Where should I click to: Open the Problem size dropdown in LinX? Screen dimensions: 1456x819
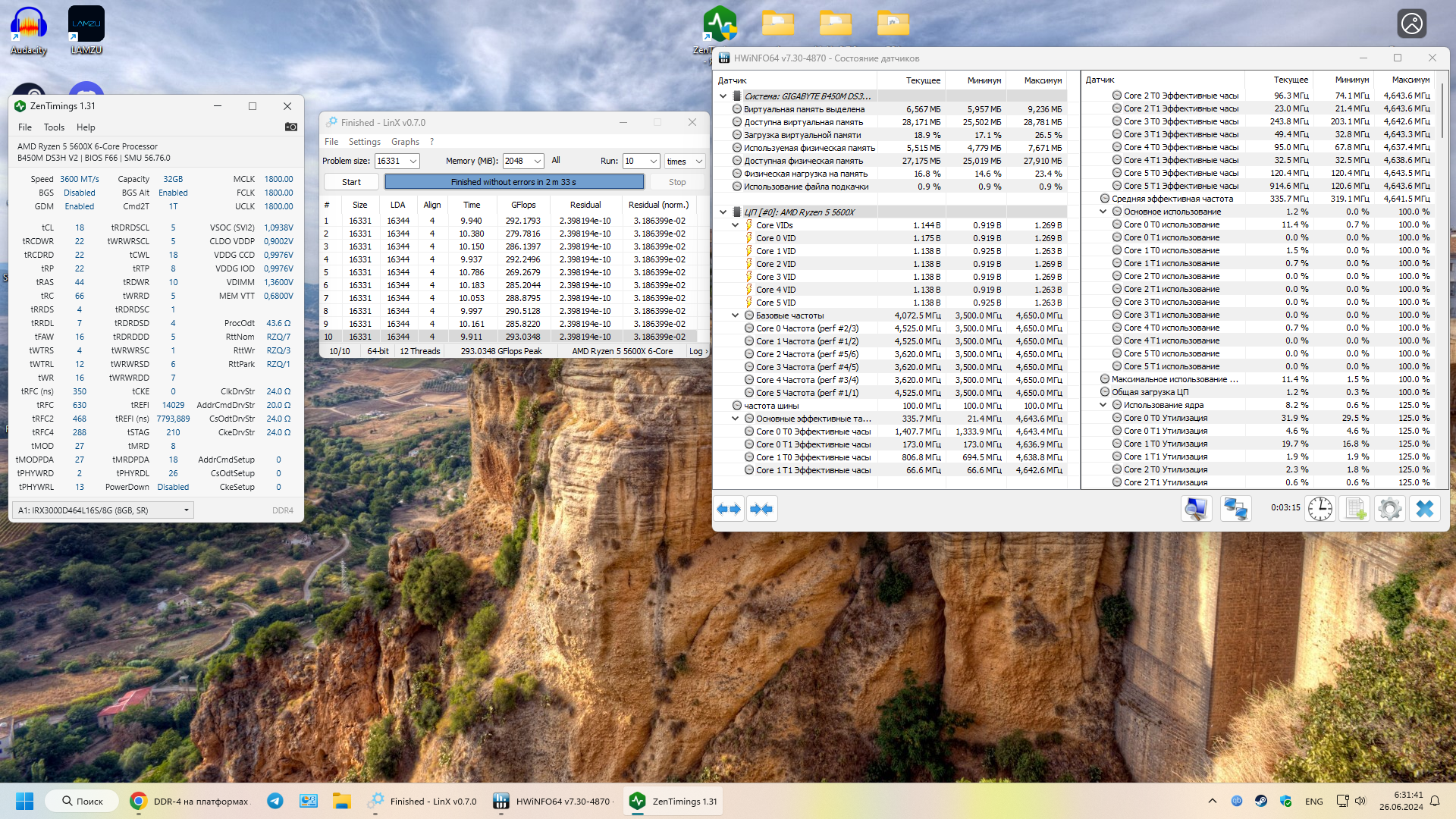tap(413, 162)
